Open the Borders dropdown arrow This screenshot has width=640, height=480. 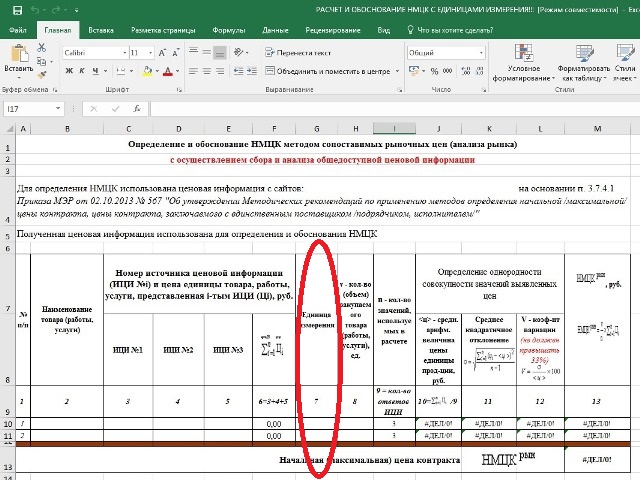point(131,71)
